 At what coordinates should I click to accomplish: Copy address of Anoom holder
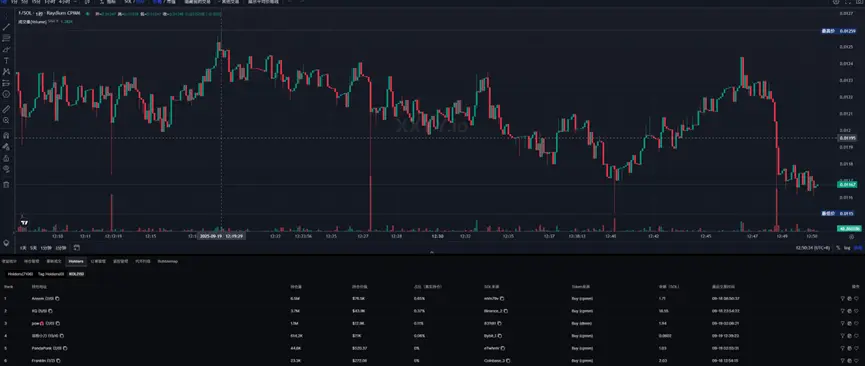tap(58, 298)
